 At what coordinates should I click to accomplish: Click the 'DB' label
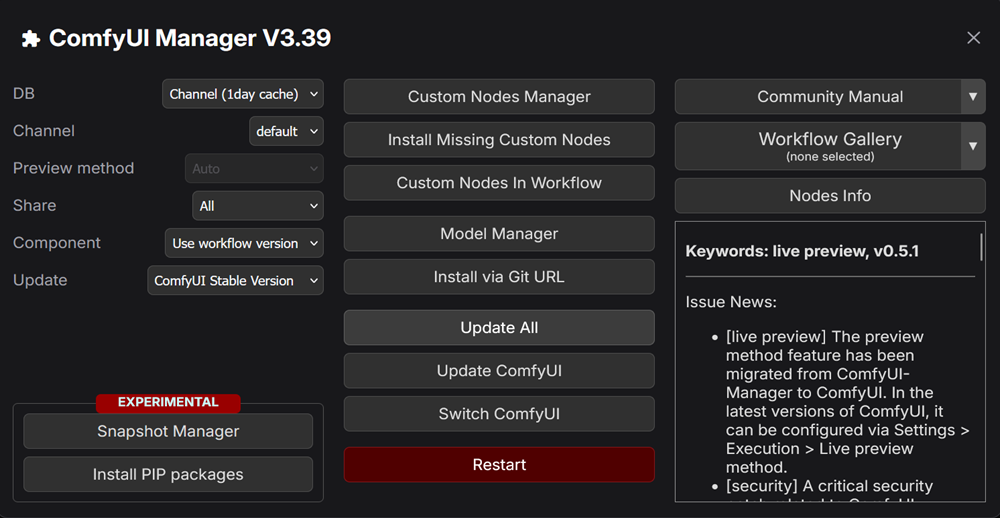24,94
